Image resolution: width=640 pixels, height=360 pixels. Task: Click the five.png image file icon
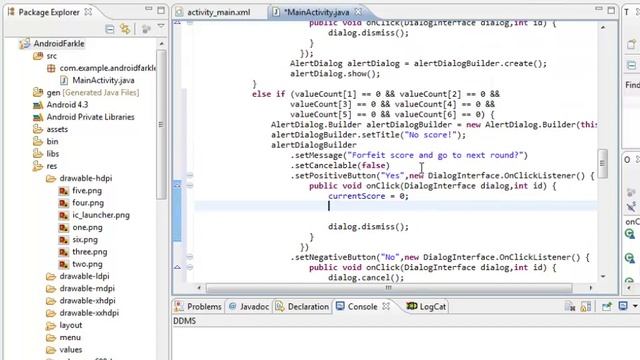pyautogui.click(x=64, y=191)
